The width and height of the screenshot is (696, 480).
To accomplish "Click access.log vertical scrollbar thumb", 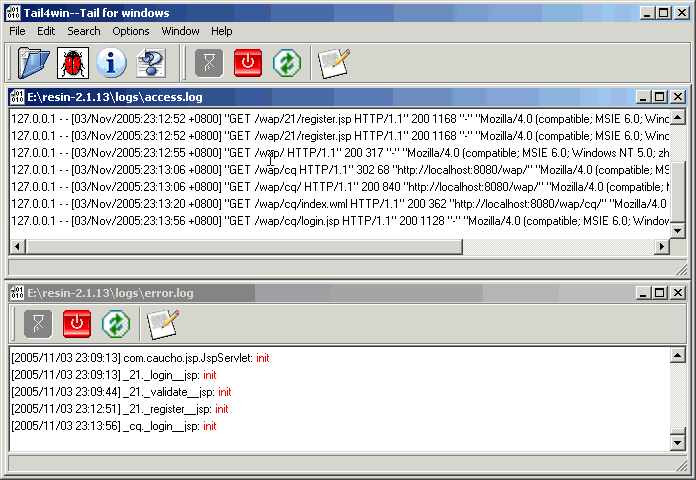I will tap(677, 191).
